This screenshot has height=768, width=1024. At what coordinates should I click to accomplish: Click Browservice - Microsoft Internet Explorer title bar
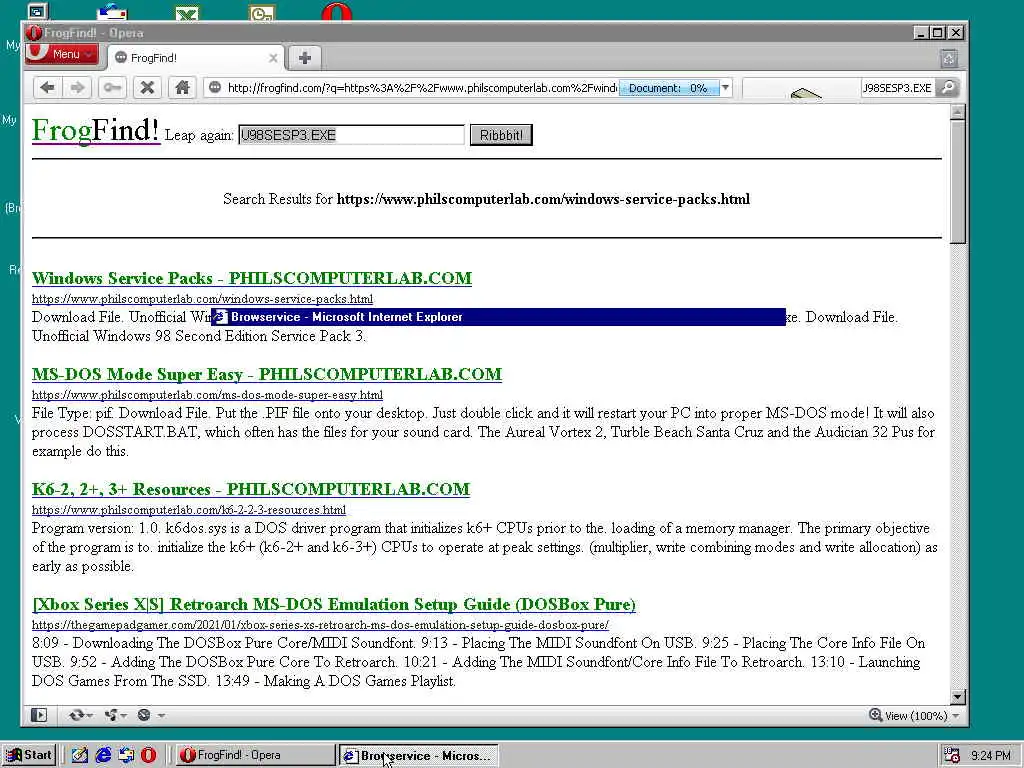coord(498,317)
